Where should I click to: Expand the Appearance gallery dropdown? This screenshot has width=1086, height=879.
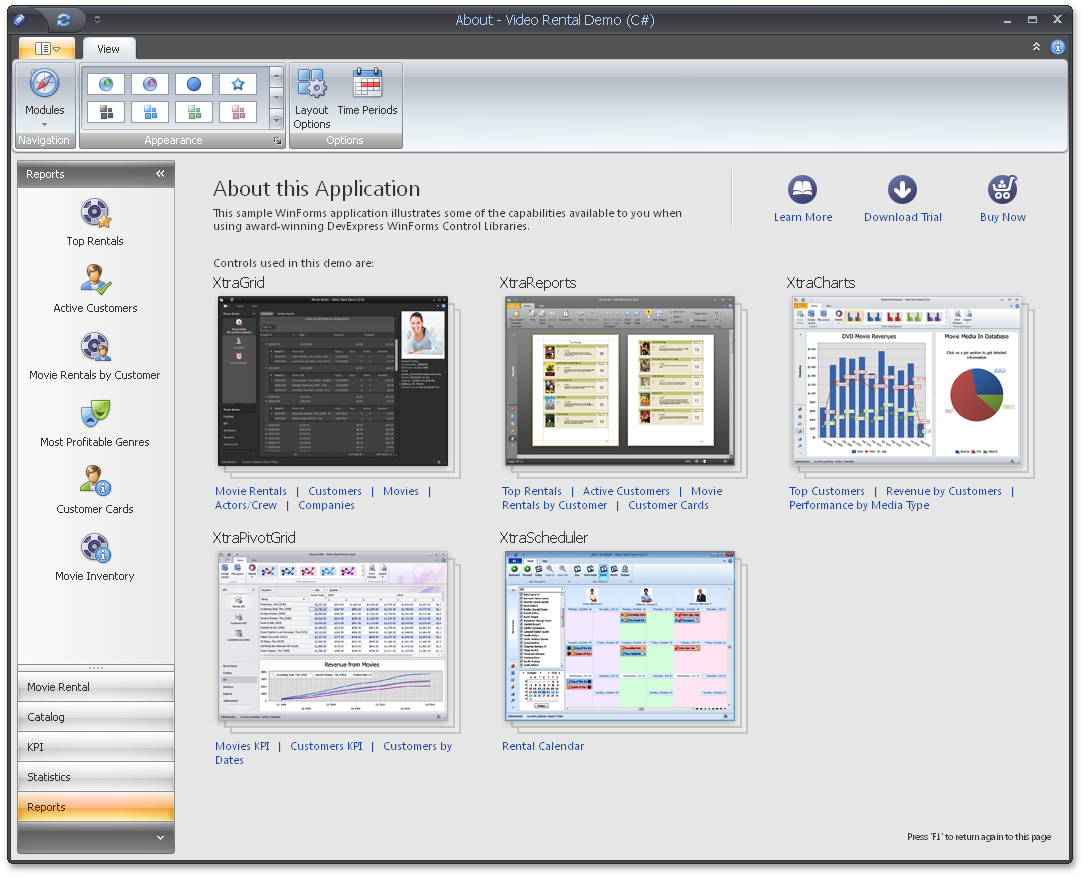[276, 121]
